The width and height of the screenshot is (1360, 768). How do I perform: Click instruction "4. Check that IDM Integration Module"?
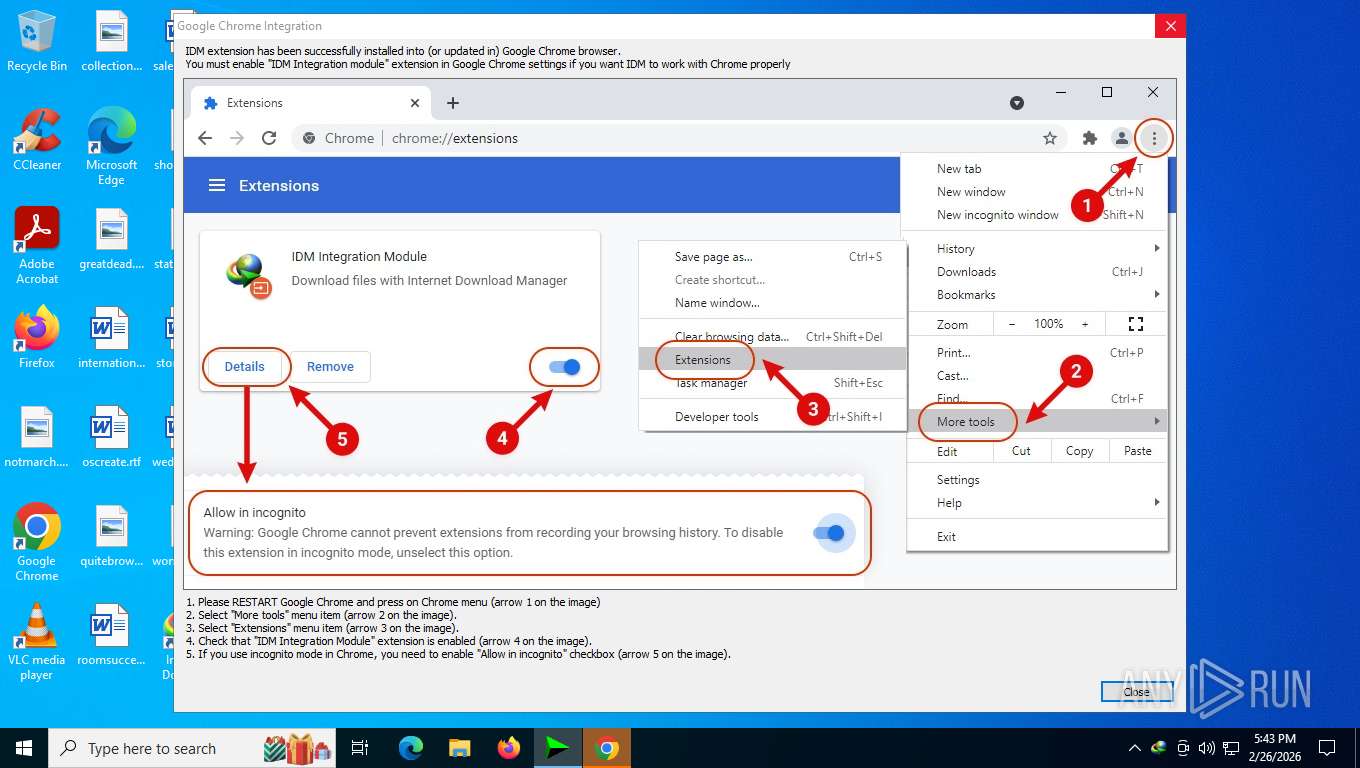click(x=389, y=642)
